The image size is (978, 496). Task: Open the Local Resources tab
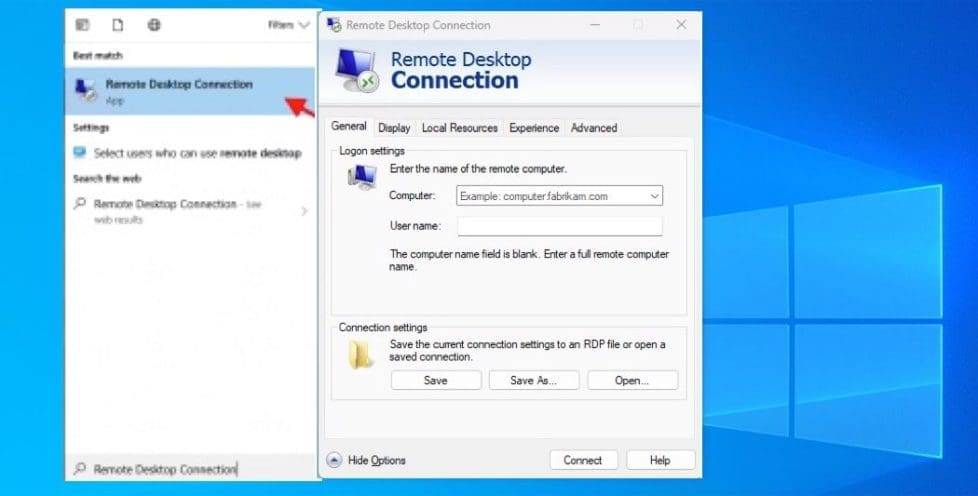(460, 128)
